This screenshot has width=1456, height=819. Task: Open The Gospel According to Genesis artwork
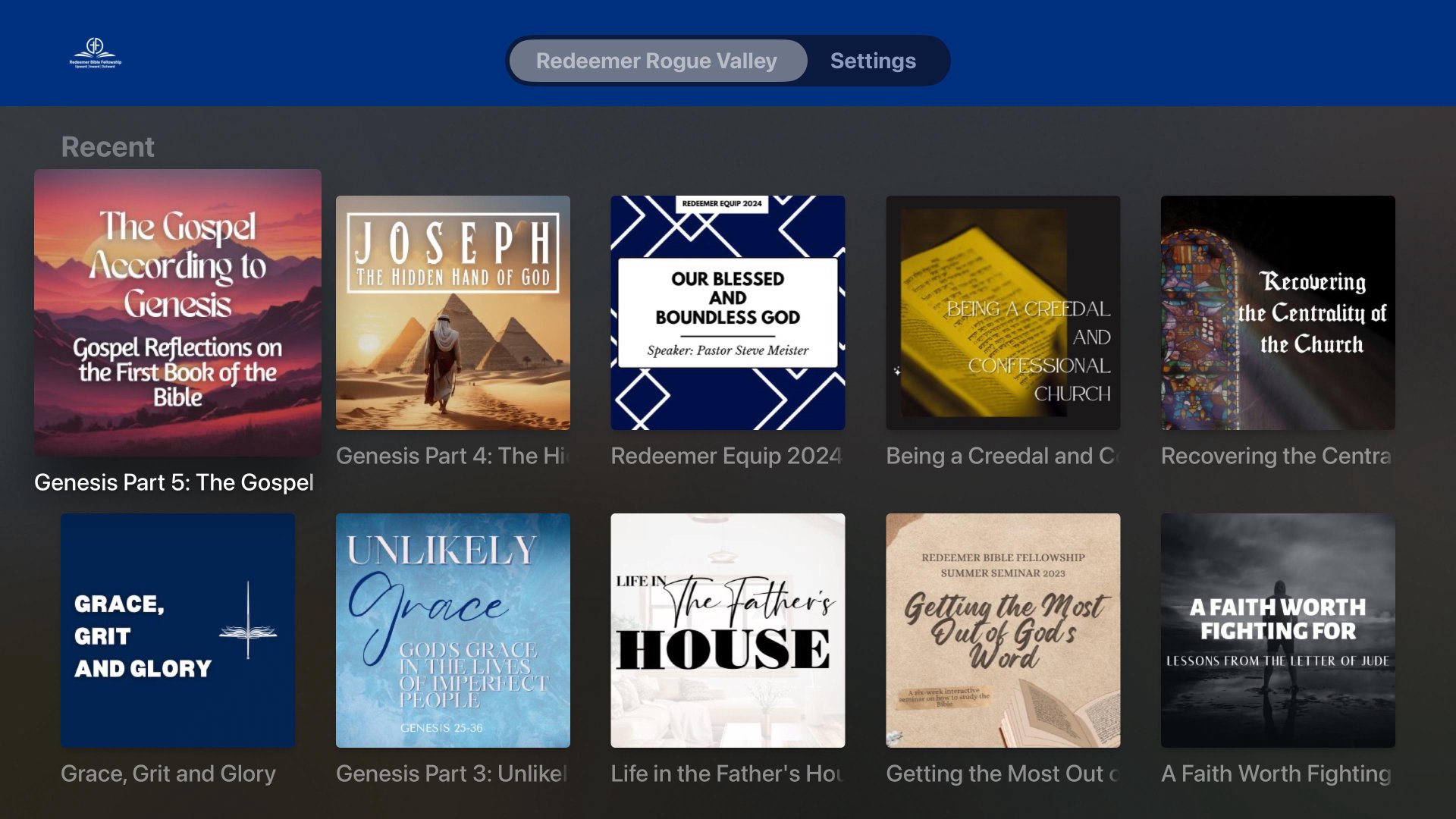tap(177, 312)
